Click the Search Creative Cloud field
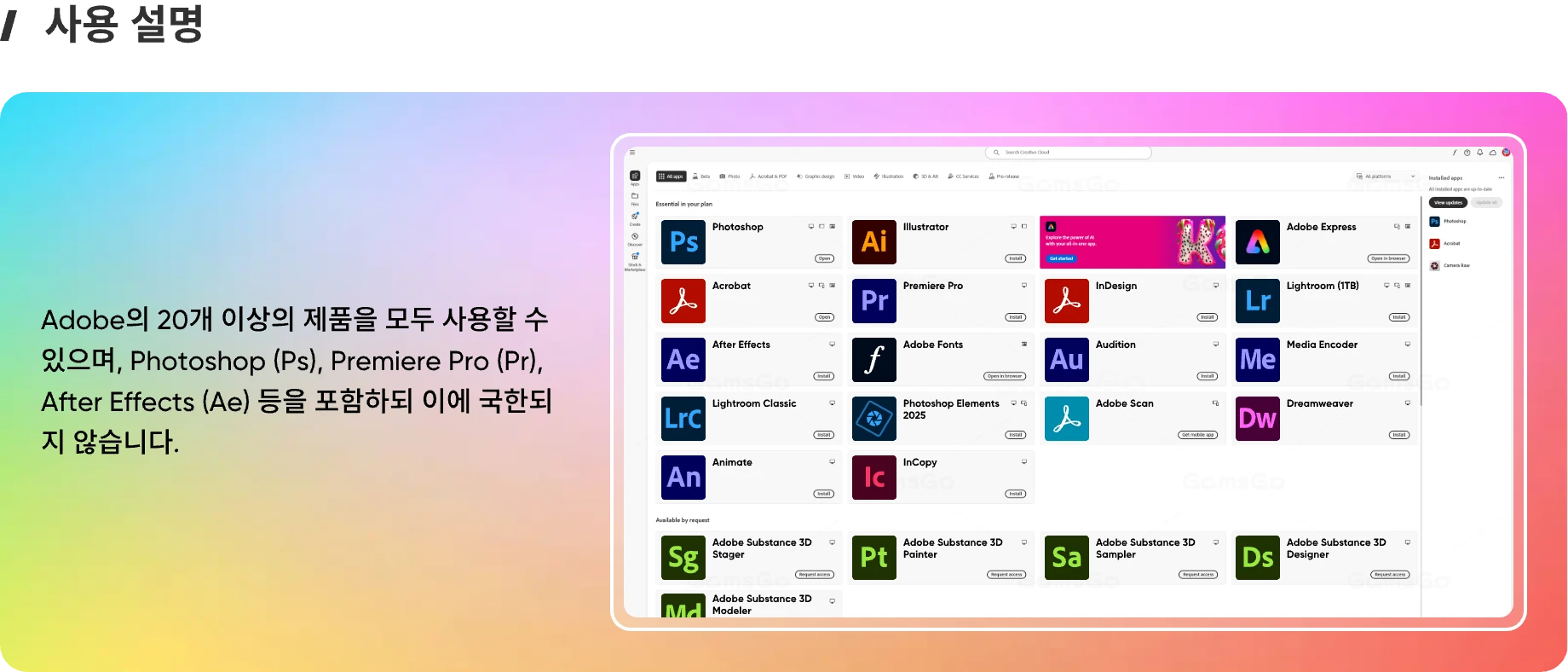This screenshot has height=672, width=1568. [x=1069, y=153]
